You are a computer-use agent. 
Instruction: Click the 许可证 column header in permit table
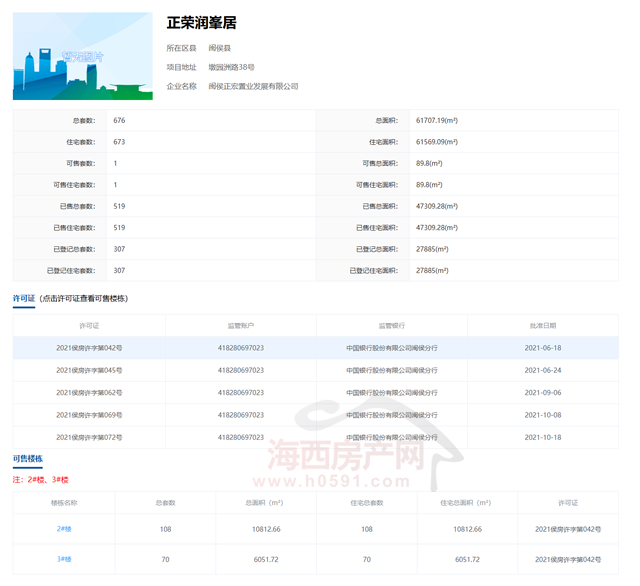(x=89, y=326)
